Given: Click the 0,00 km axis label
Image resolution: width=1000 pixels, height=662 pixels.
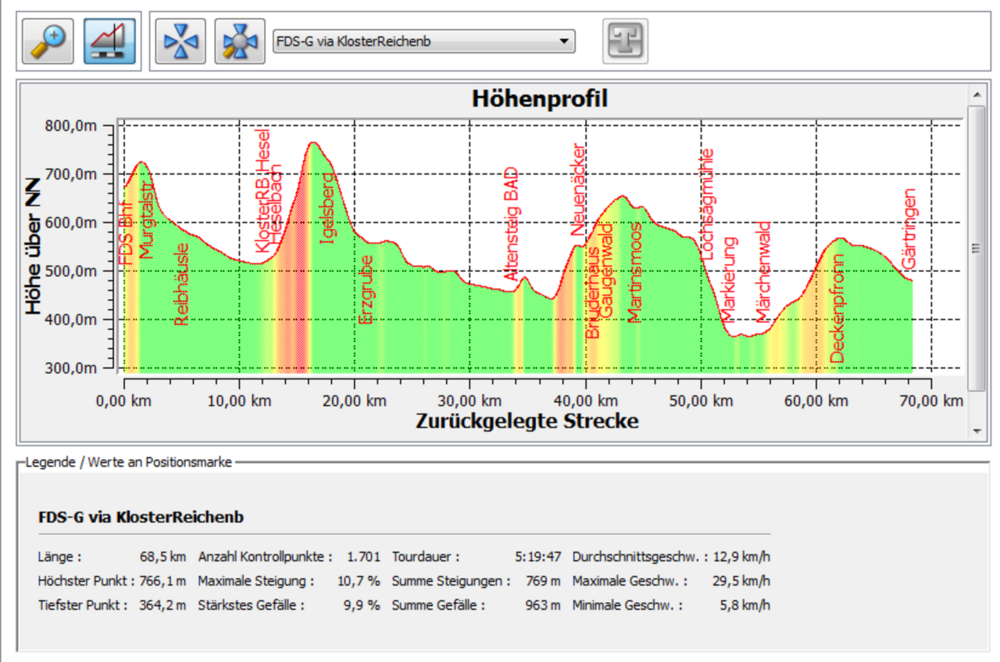Looking at the screenshot, I should tap(124, 401).
